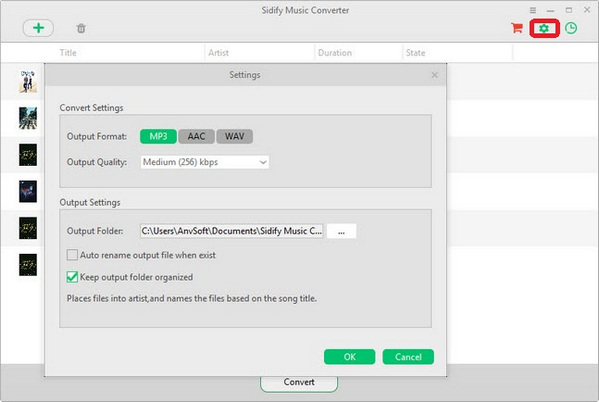The width and height of the screenshot is (599, 402).
Task: Enable Auto rename output file when exist
Action: coord(72,255)
